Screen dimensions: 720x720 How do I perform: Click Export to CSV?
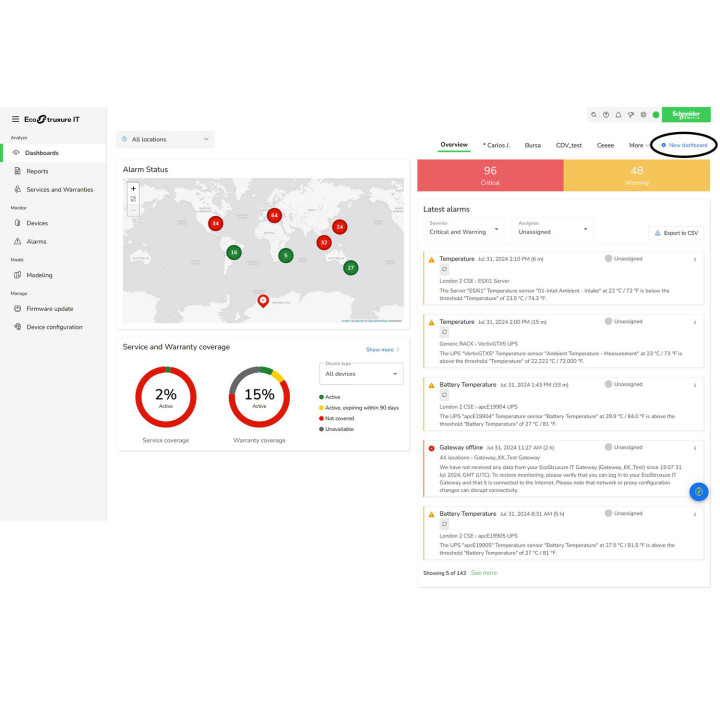pos(676,233)
